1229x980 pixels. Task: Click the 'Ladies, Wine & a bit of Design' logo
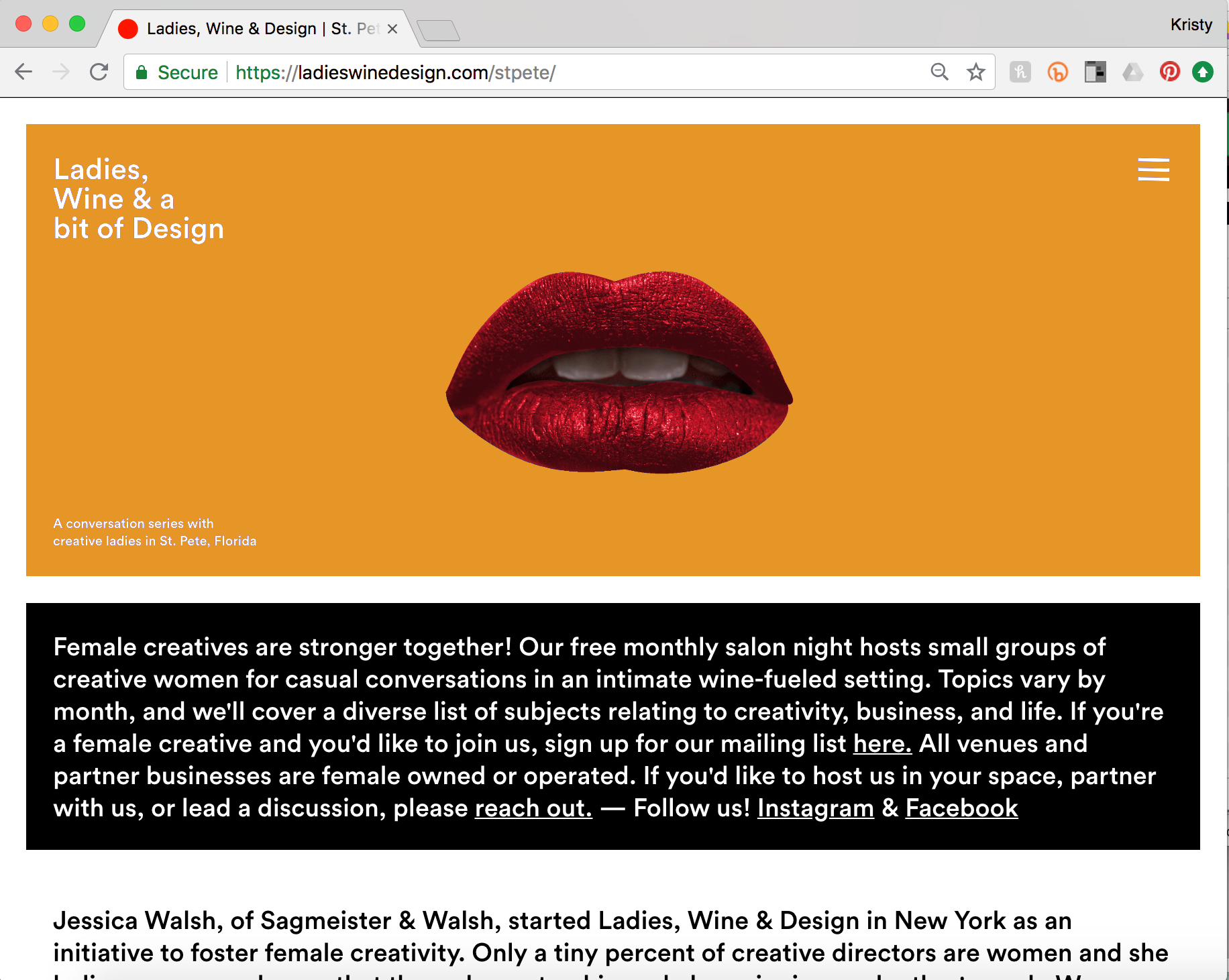[138, 199]
